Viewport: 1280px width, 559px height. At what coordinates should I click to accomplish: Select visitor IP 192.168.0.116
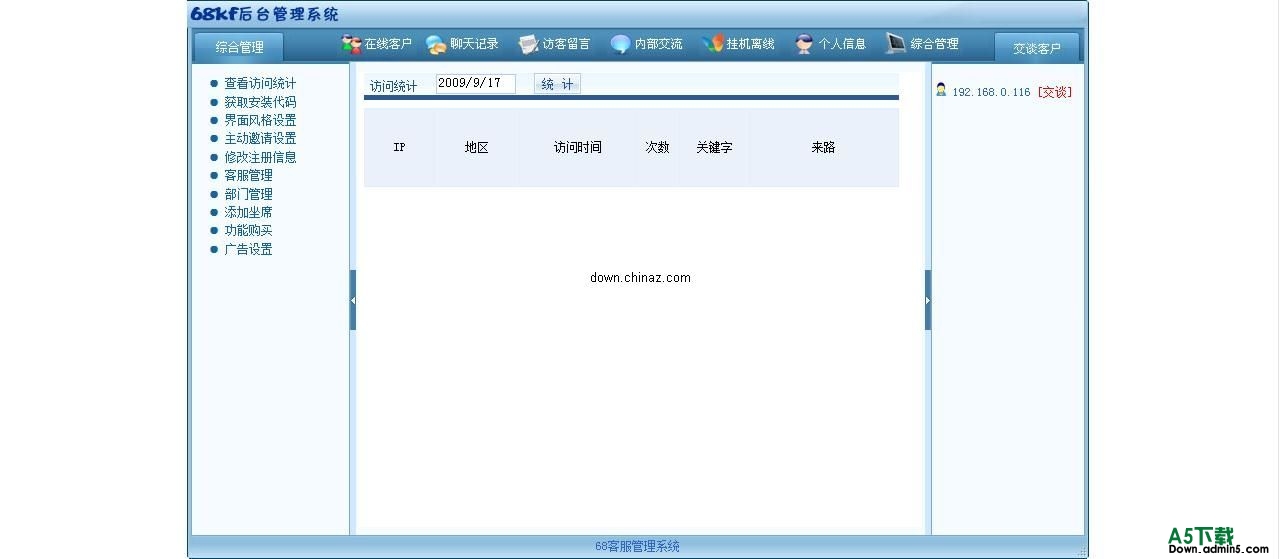click(x=991, y=92)
